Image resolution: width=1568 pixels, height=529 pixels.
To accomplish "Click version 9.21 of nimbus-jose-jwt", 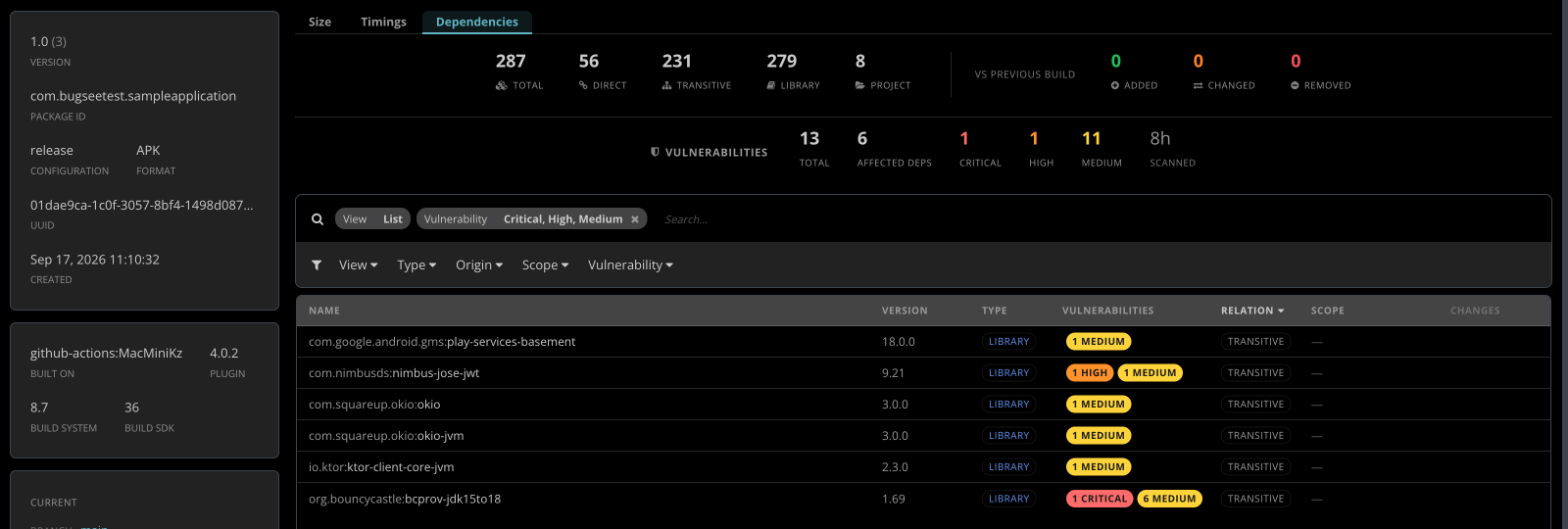I will point(893,373).
